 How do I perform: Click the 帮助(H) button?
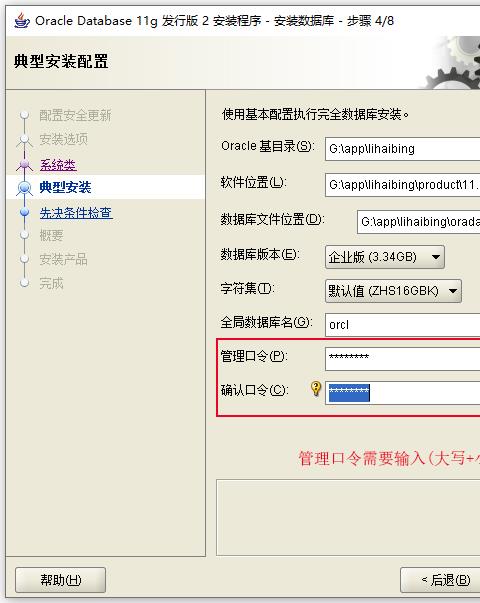click(x=60, y=580)
